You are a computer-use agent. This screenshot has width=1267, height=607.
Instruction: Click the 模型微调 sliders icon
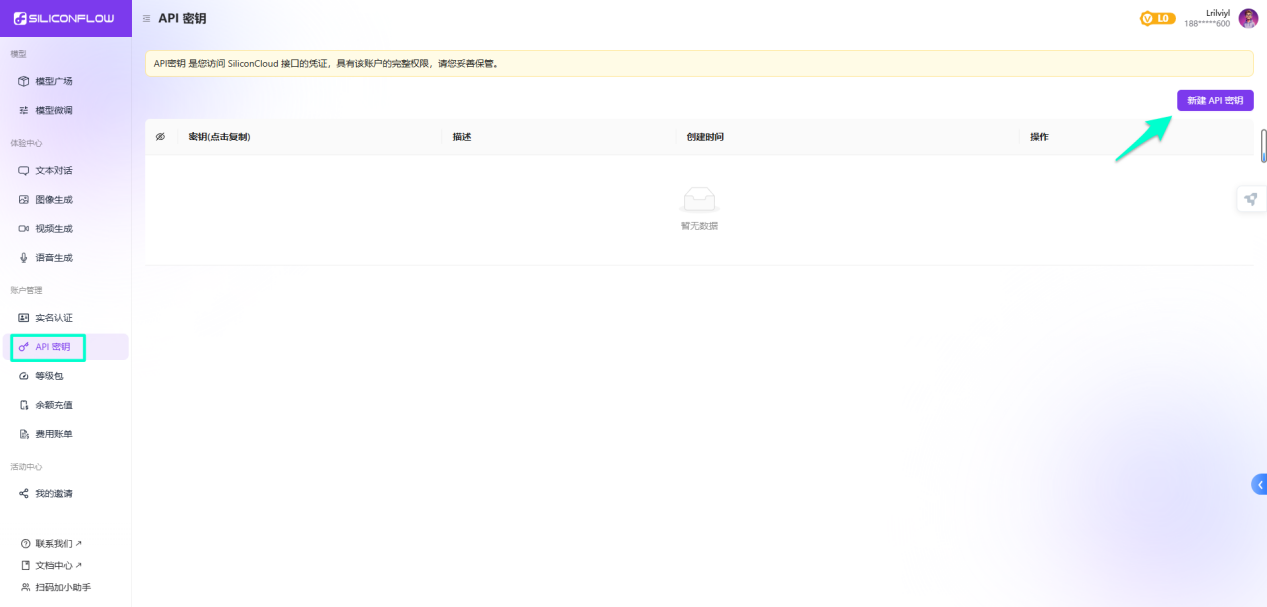(x=24, y=110)
